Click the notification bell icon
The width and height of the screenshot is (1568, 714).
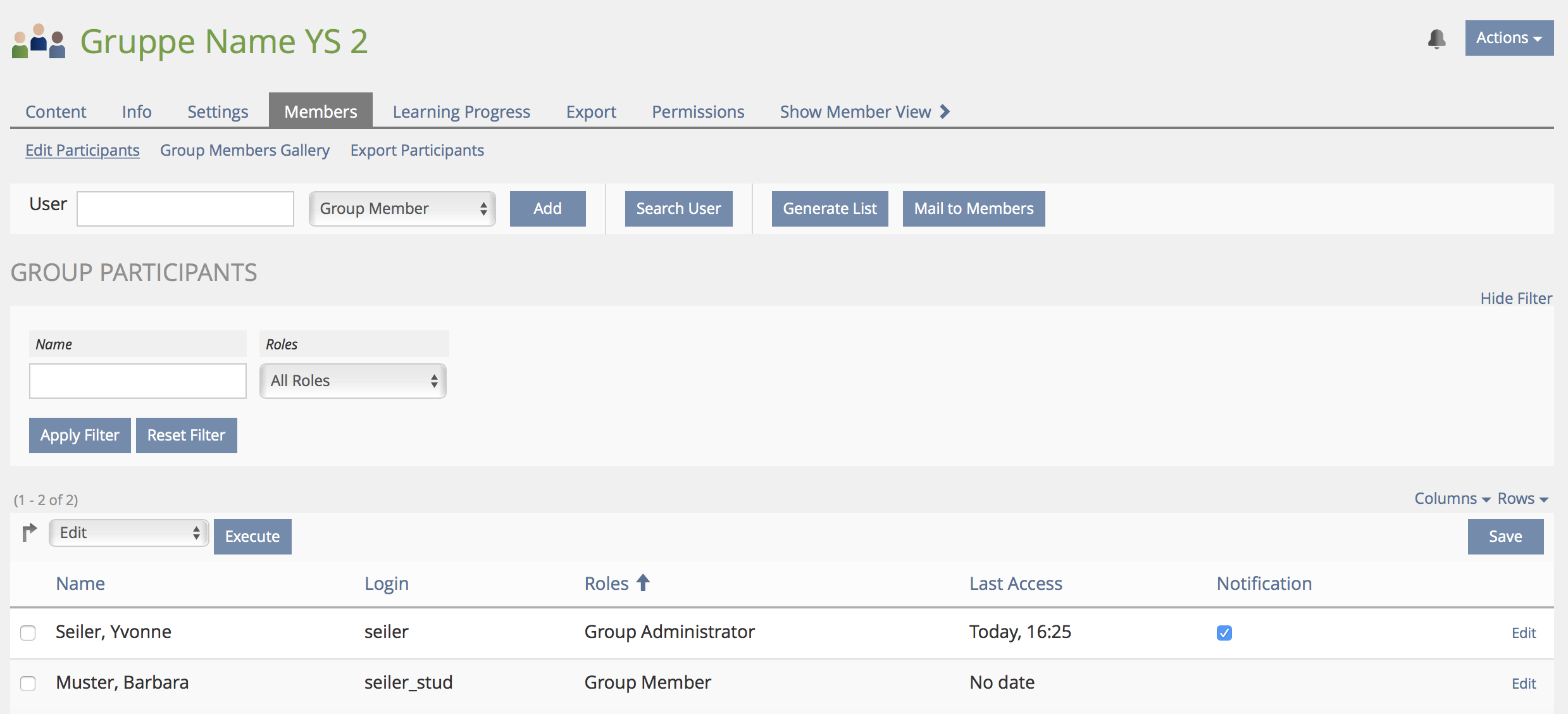[1437, 39]
